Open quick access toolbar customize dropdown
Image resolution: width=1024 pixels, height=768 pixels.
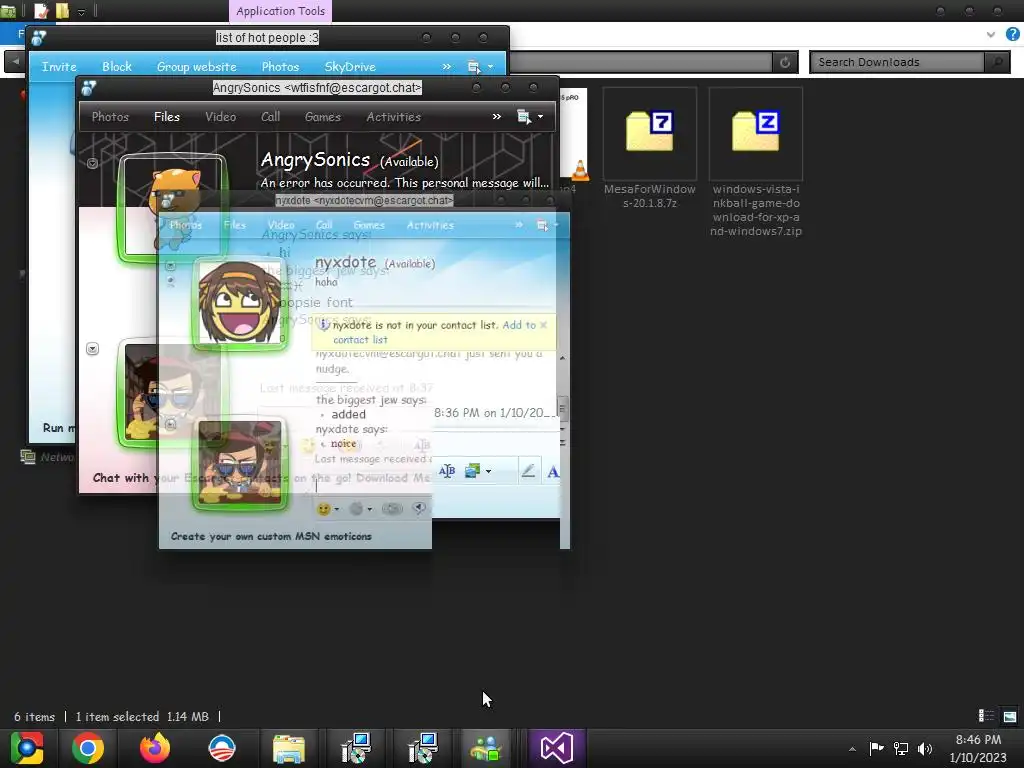coord(82,12)
